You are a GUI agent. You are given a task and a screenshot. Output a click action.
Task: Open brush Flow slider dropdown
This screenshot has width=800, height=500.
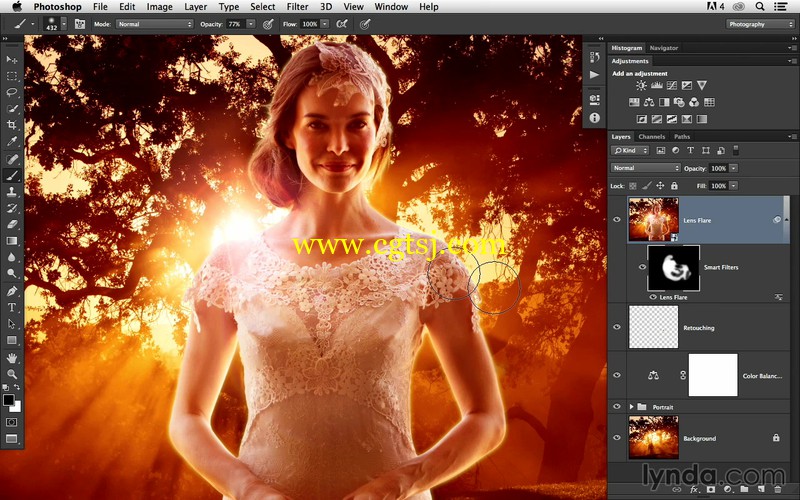(324, 24)
